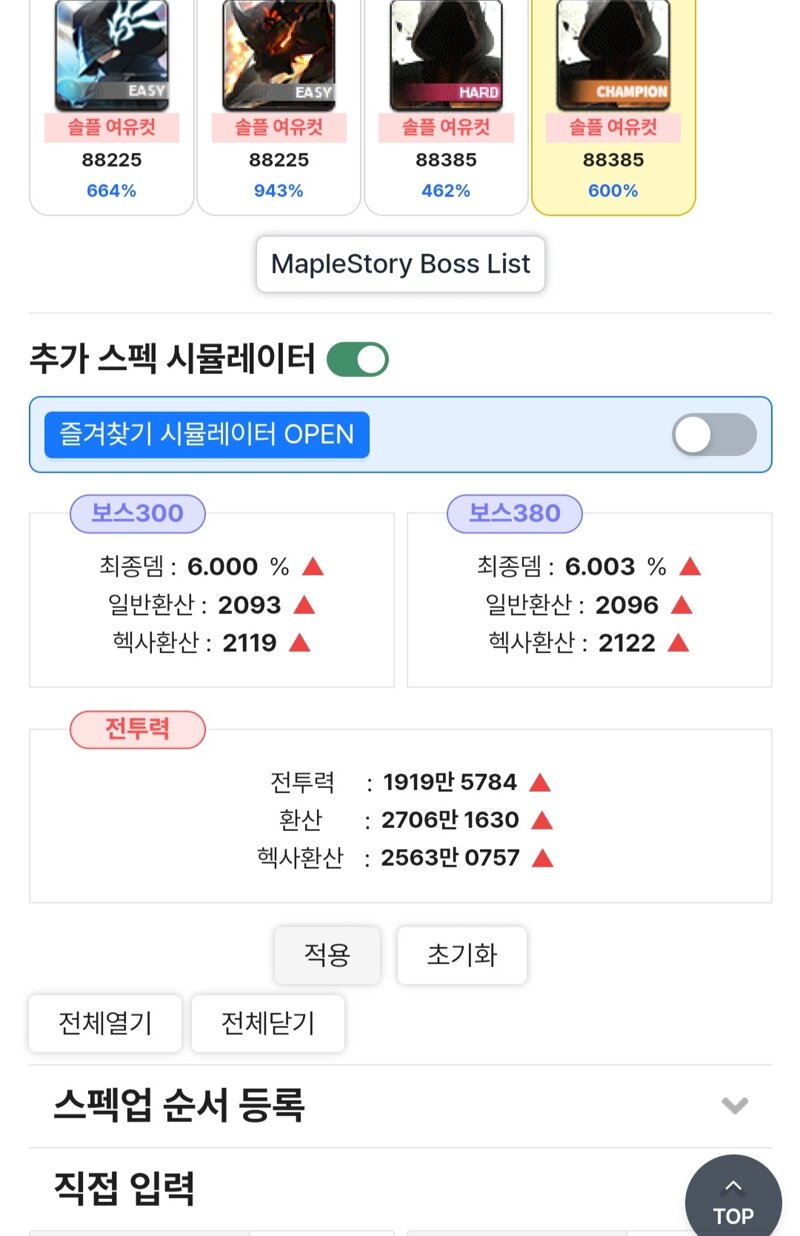Click the 즐겨찾기 시뮬레이터 OPEN button
Viewport: 800px width, 1236px height.
pos(207,435)
